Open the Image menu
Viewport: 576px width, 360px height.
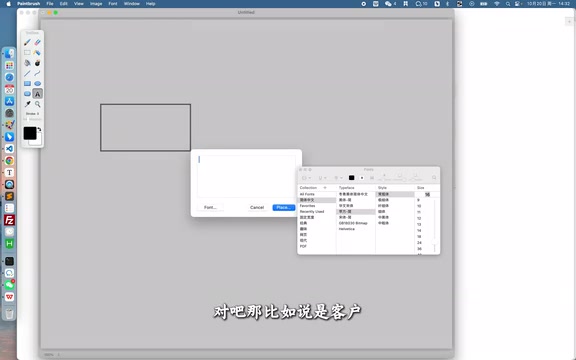[x=96, y=4]
